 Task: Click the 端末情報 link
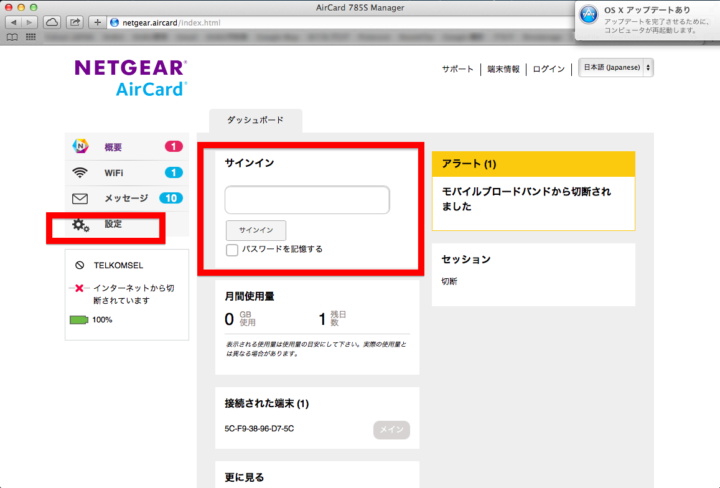point(503,69)
